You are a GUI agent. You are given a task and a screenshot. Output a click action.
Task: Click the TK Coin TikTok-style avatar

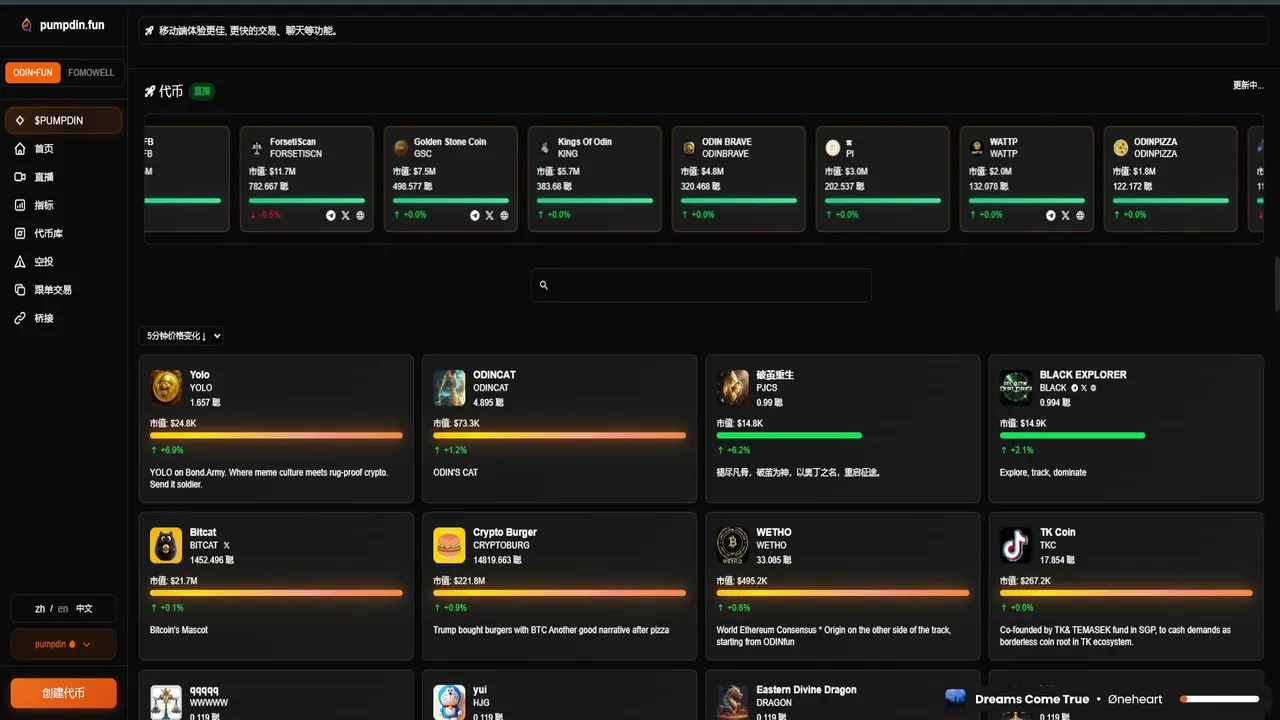click(x=1016, y=546)
